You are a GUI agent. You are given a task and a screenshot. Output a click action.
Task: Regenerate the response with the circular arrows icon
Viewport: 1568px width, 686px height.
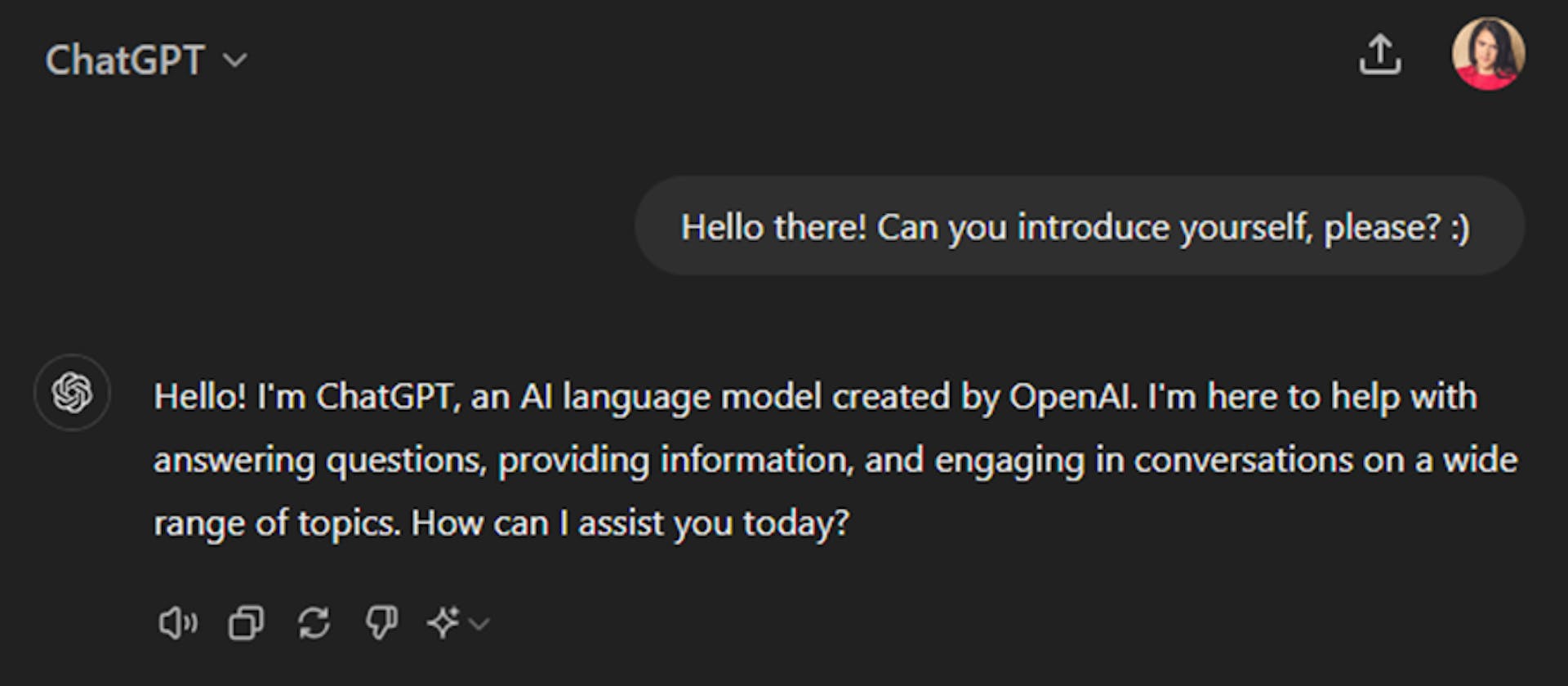click(x=314, y=623)
